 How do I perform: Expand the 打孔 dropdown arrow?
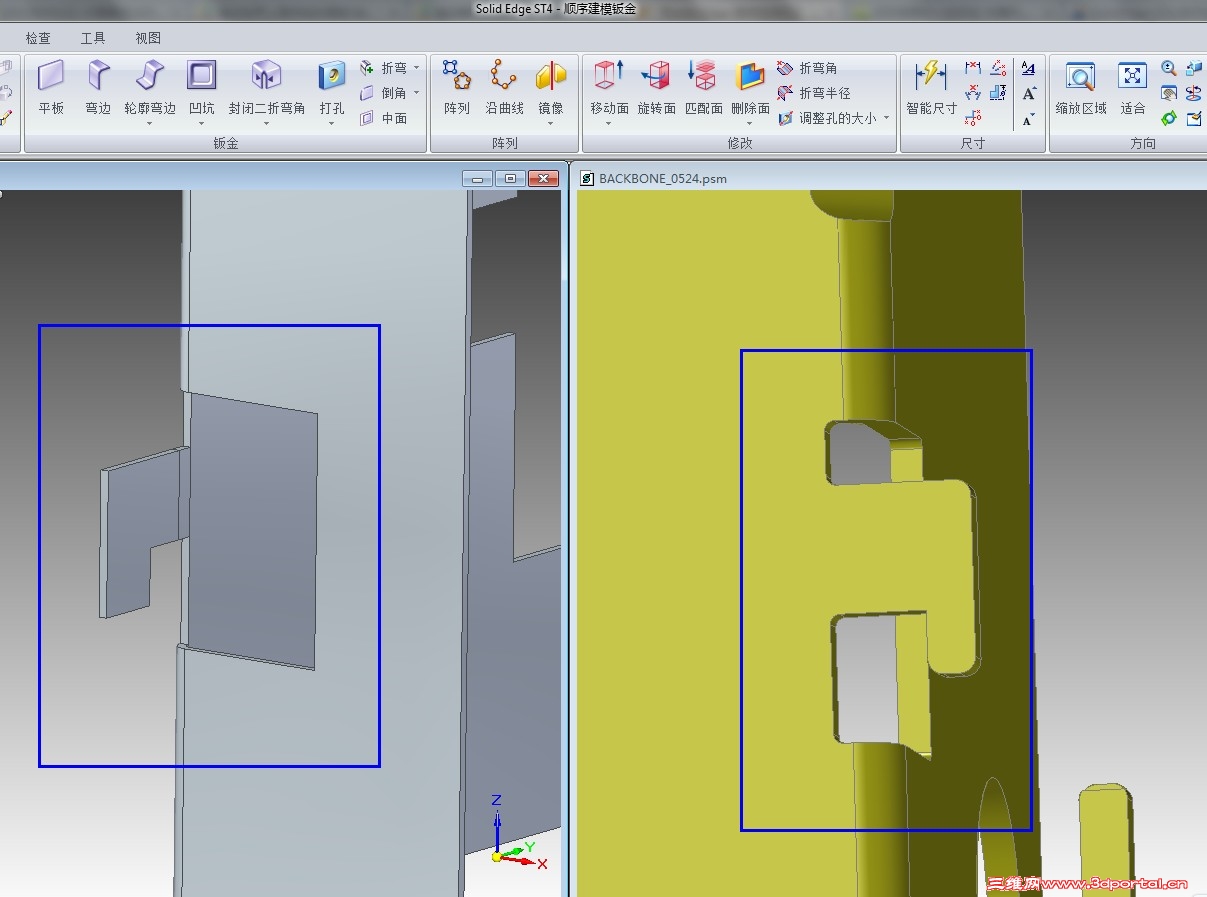pyautogui.click(x=332, y=124)
